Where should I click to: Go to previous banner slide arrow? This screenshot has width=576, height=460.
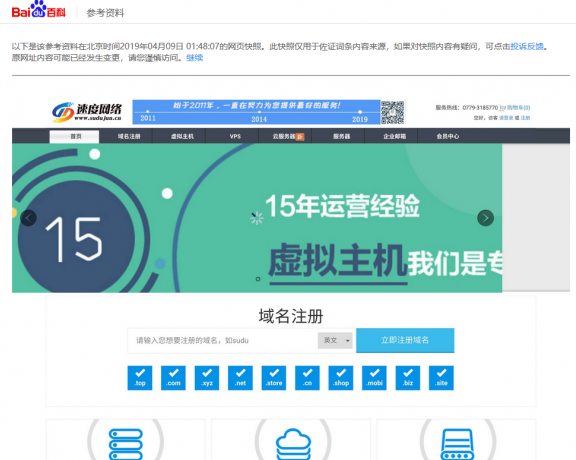click(28, 218)
